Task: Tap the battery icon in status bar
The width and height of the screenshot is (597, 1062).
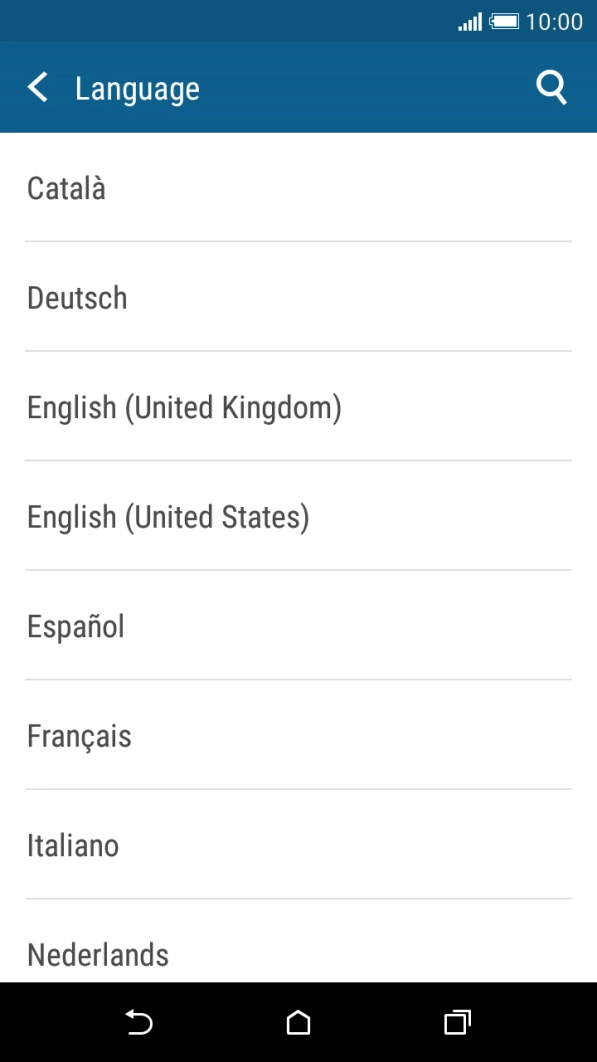Action: click(x=504, y=20)
